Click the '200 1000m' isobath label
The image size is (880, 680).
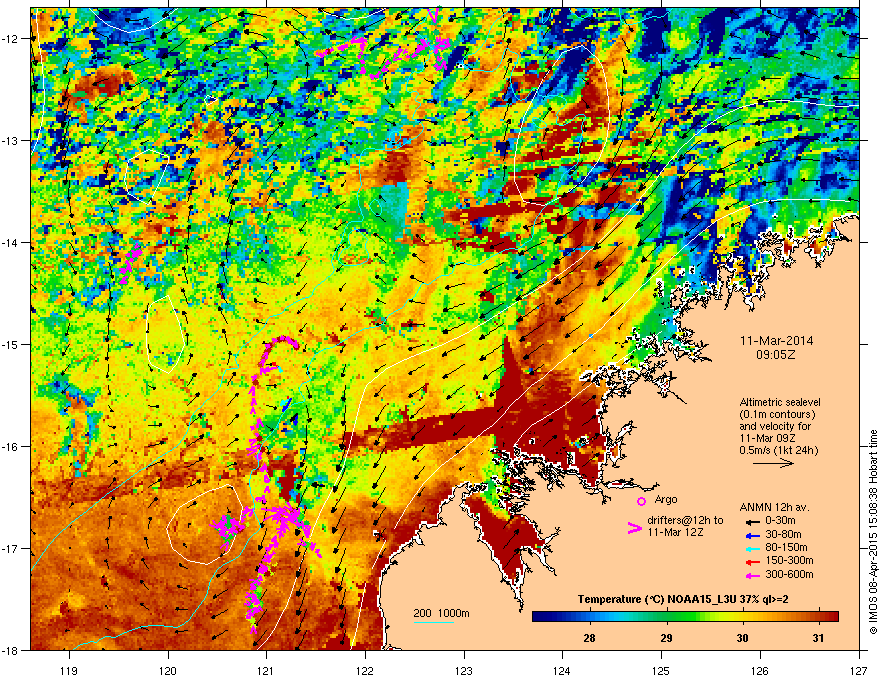tap(441, 613)
